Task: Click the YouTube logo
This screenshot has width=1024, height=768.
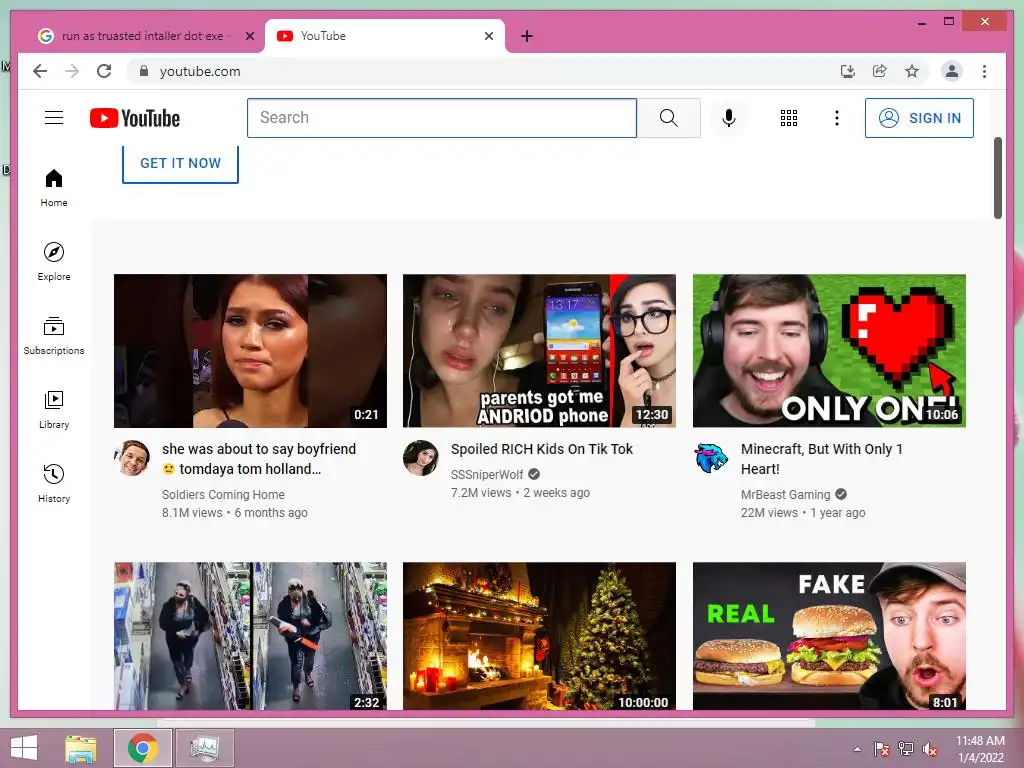Action: (135, 118)
